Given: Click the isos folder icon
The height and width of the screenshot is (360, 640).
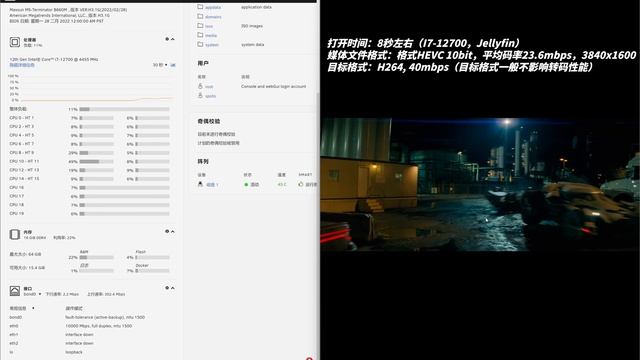Looking at the screenshot, I should [200, 25].
